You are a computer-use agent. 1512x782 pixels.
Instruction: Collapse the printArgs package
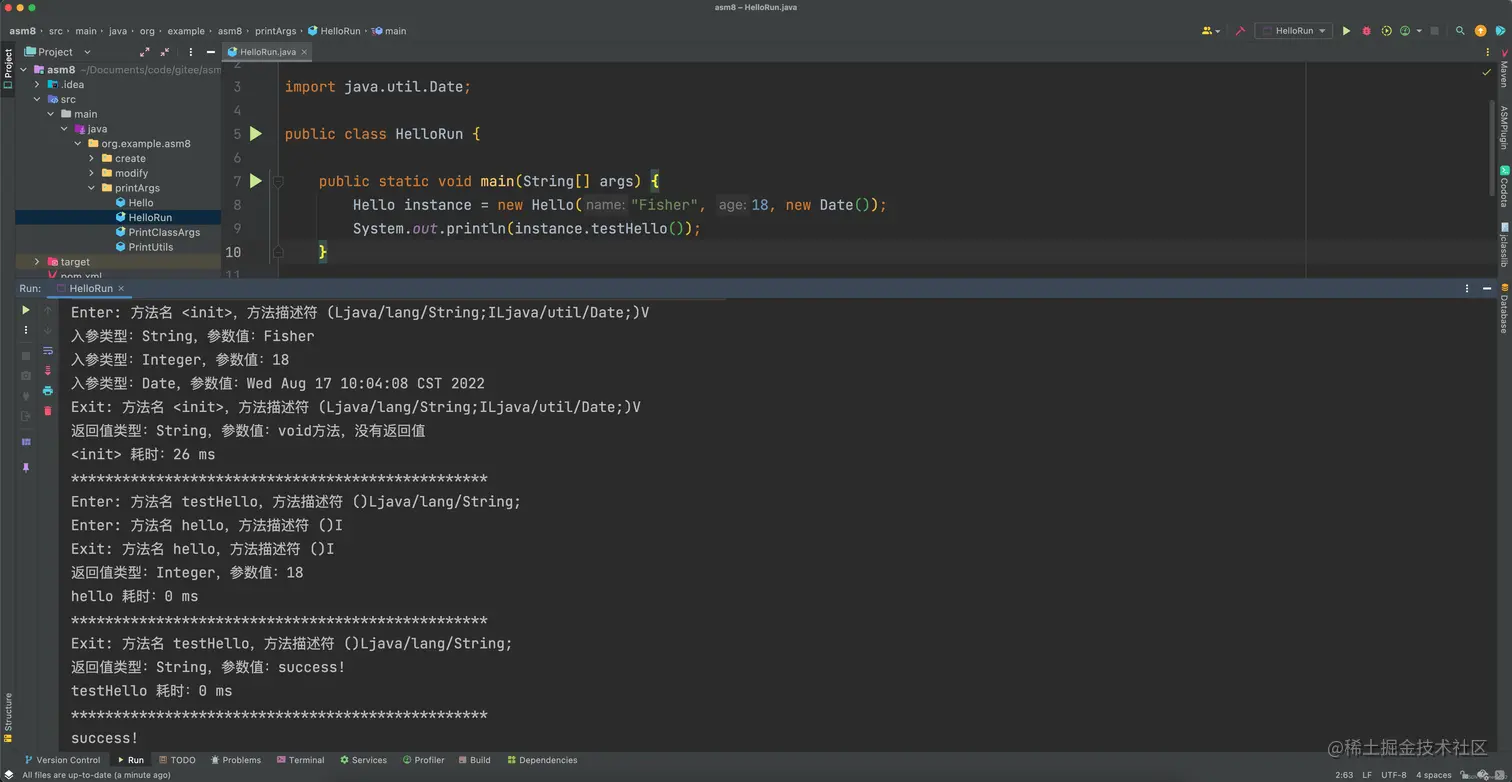(91, 188)
